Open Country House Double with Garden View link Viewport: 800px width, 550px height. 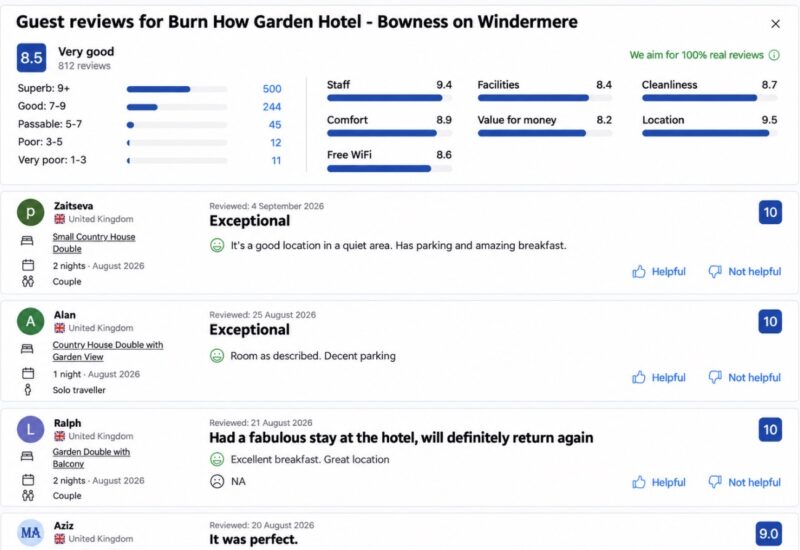pos(108,351)
